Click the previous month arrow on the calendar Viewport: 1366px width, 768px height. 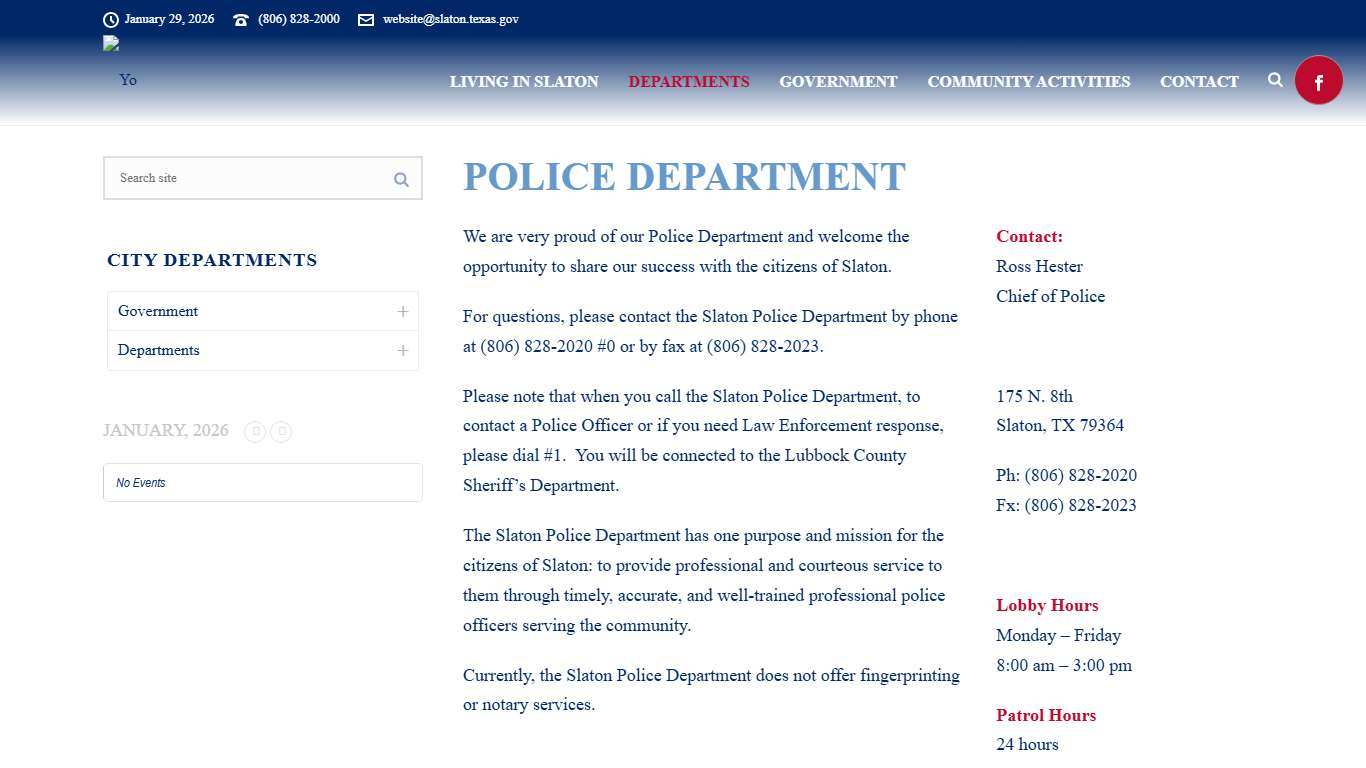[255, 431]
